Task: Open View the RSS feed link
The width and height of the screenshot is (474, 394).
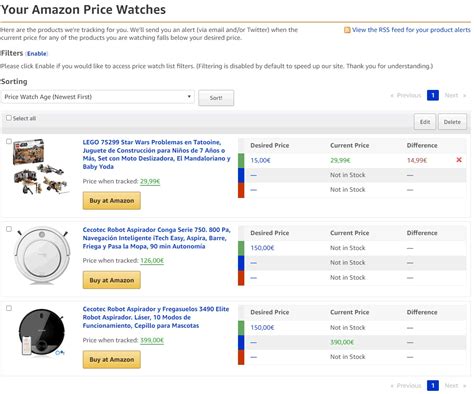Action: point(411,30)
